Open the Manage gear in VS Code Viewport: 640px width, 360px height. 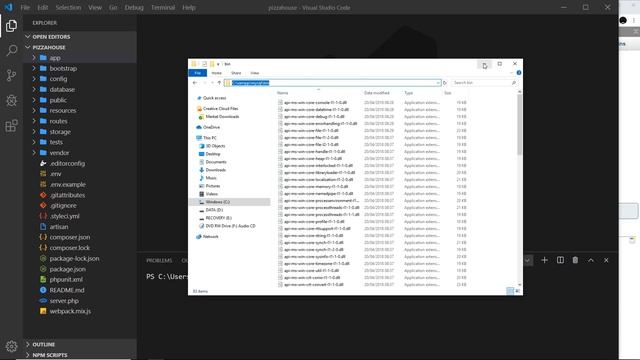(11, 346)
